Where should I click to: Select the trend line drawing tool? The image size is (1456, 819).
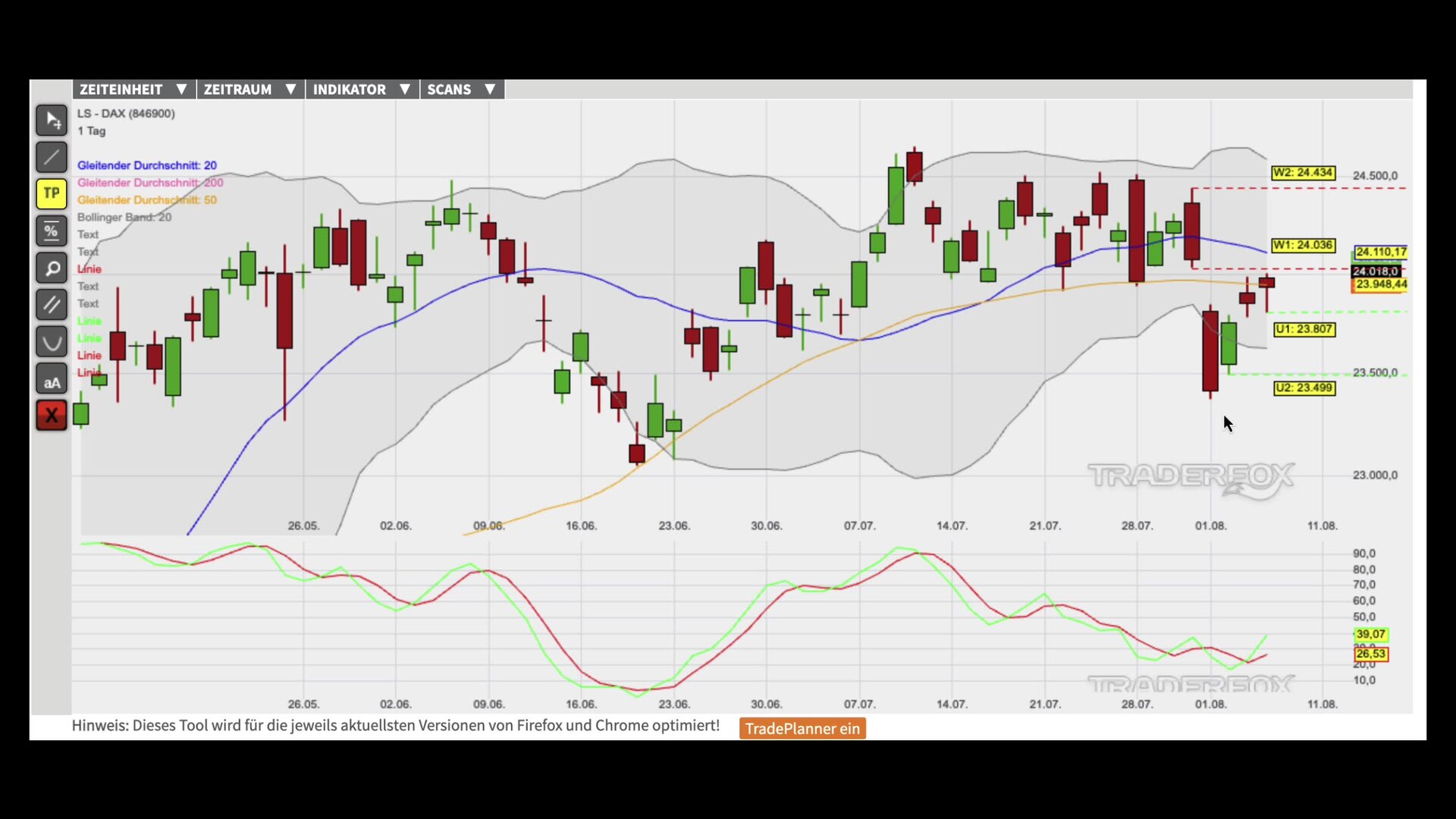52,157
